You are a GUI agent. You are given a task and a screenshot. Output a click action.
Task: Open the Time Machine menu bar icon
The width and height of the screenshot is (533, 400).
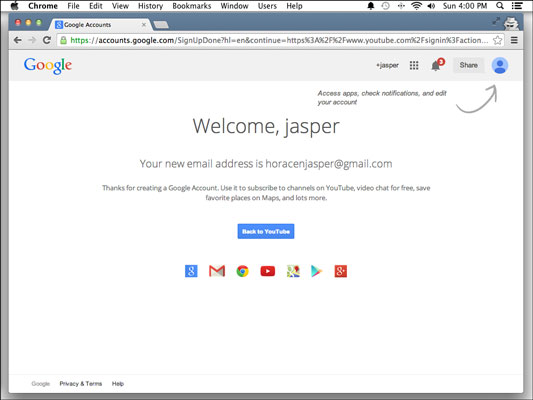pos(385,6)
